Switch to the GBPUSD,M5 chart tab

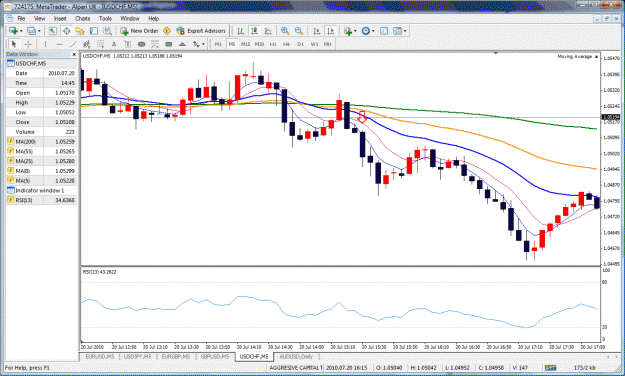pos(215,356)
